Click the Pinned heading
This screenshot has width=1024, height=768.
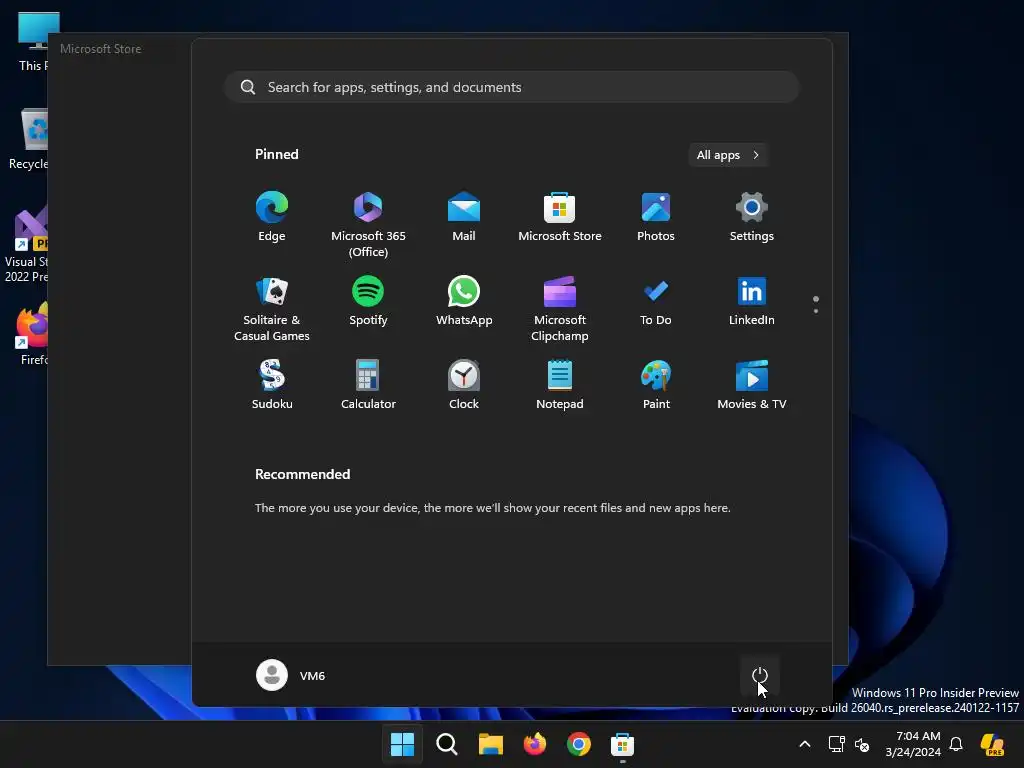point(276,154)
